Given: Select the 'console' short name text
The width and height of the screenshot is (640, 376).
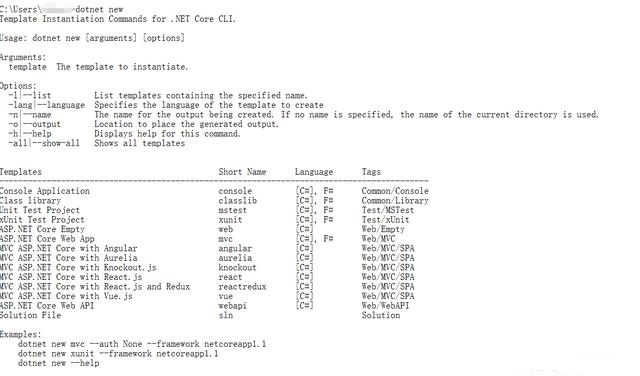Looking at the screenshot, I should tap(235, 191).
